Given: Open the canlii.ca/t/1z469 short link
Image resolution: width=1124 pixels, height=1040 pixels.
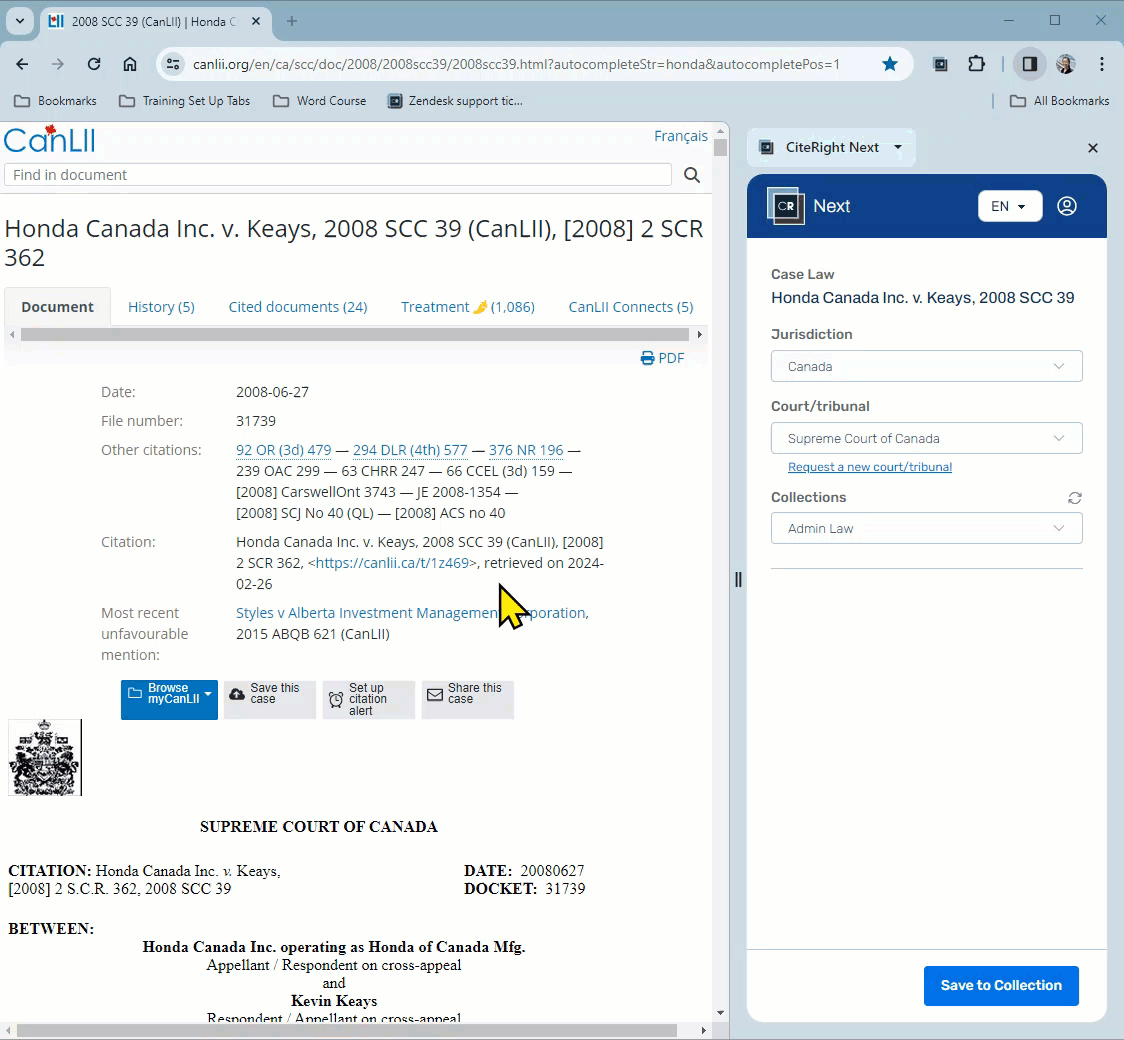Looking at the screenshot, I should [x=394, y=563].
